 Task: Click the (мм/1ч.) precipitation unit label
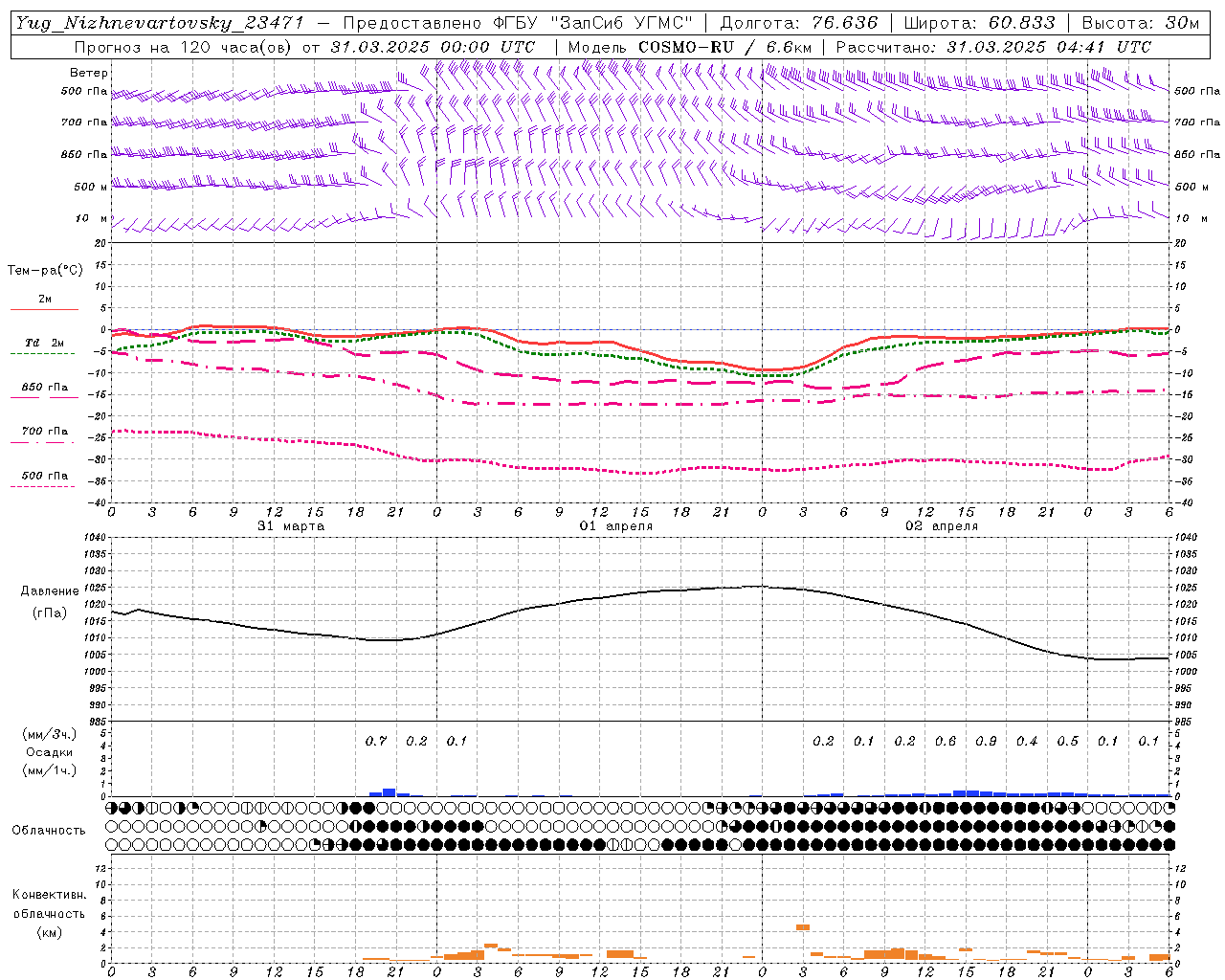(49, 770)
